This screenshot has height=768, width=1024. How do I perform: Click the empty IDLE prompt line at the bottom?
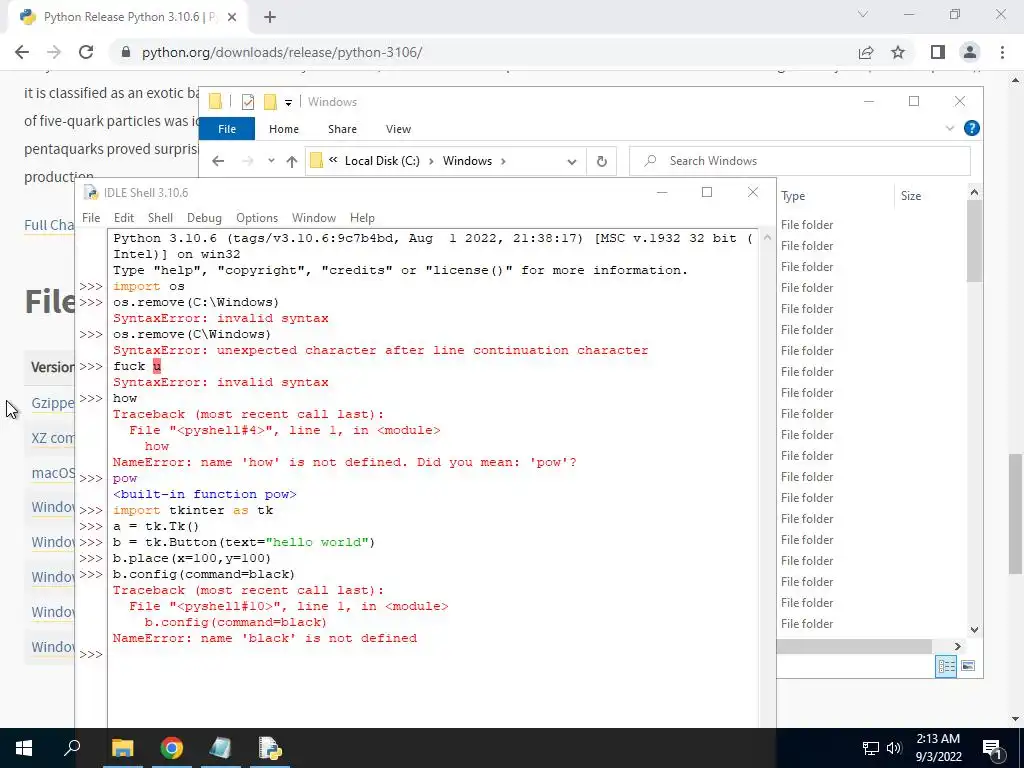click(x=431, y=654)
